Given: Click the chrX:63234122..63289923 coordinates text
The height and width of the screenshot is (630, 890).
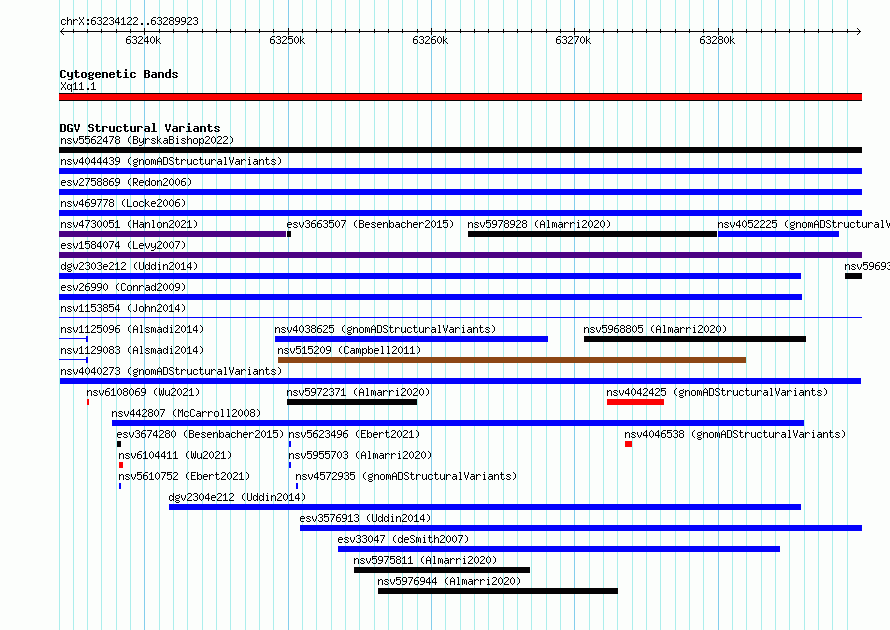Looking at the screenshot, I should [x=129, y=21].
